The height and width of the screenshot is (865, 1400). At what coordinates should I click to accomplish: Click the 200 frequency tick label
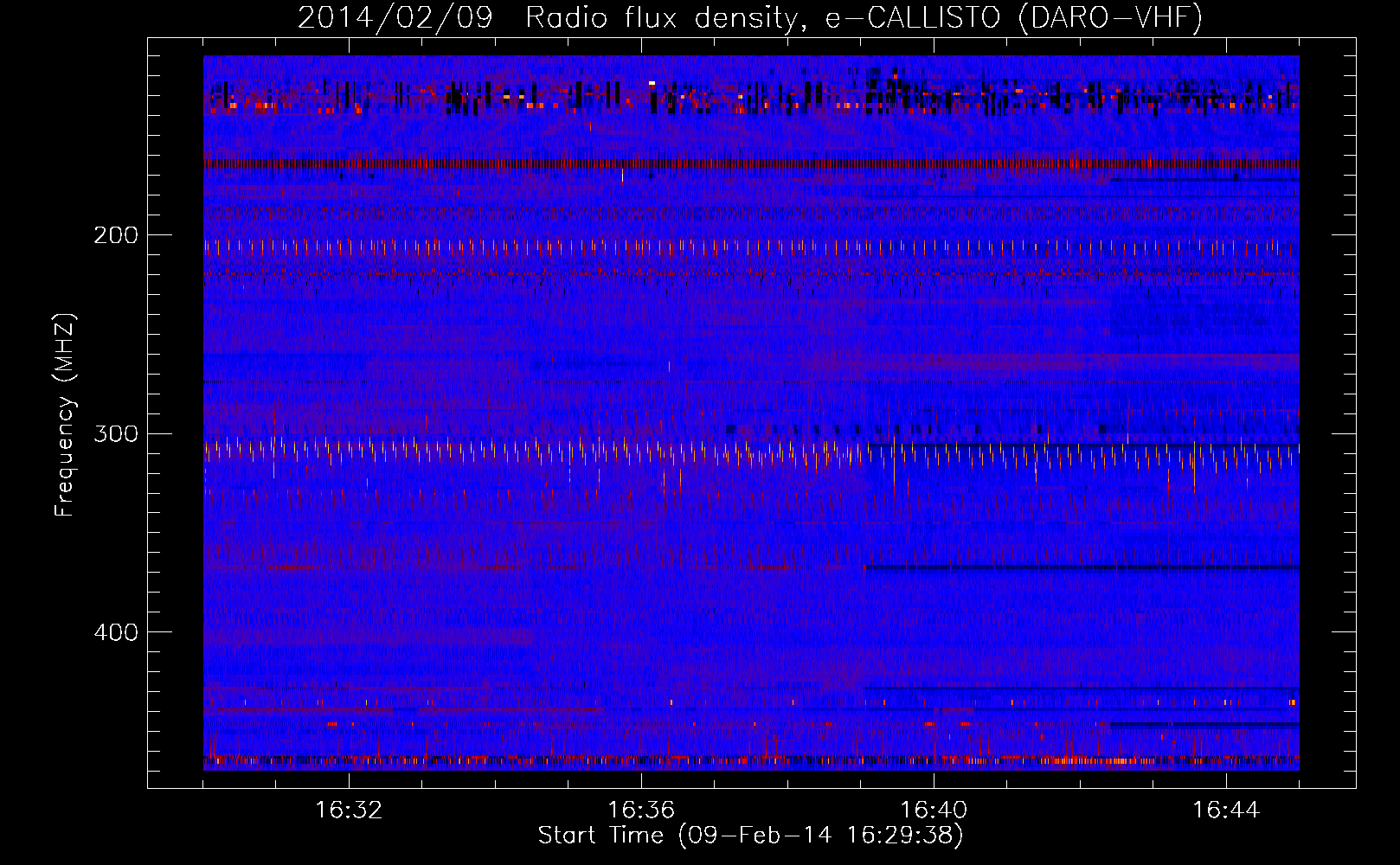tap(116, 235)
